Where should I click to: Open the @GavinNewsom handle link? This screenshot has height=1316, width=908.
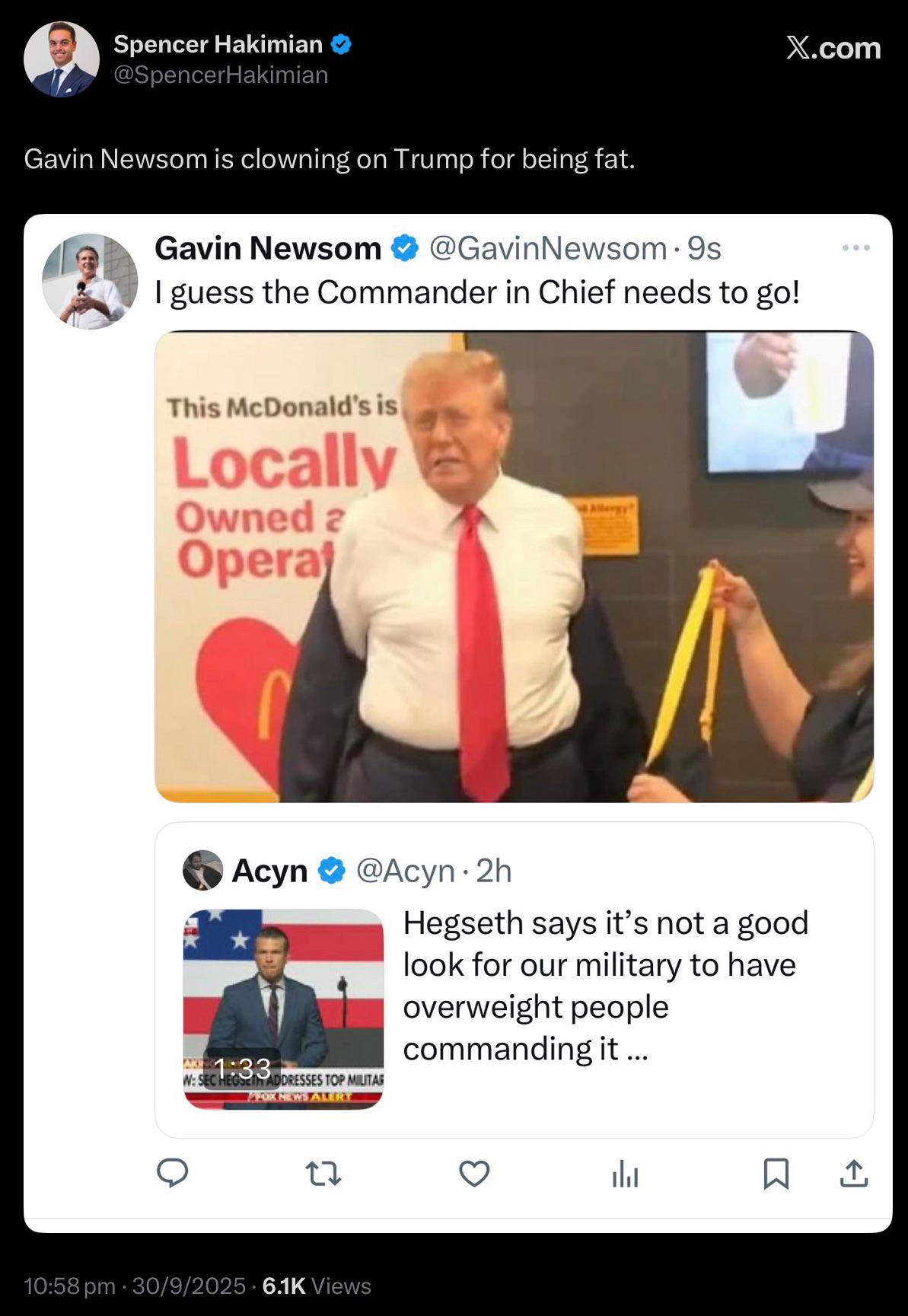pyautogui.click(x=549, y=248)
